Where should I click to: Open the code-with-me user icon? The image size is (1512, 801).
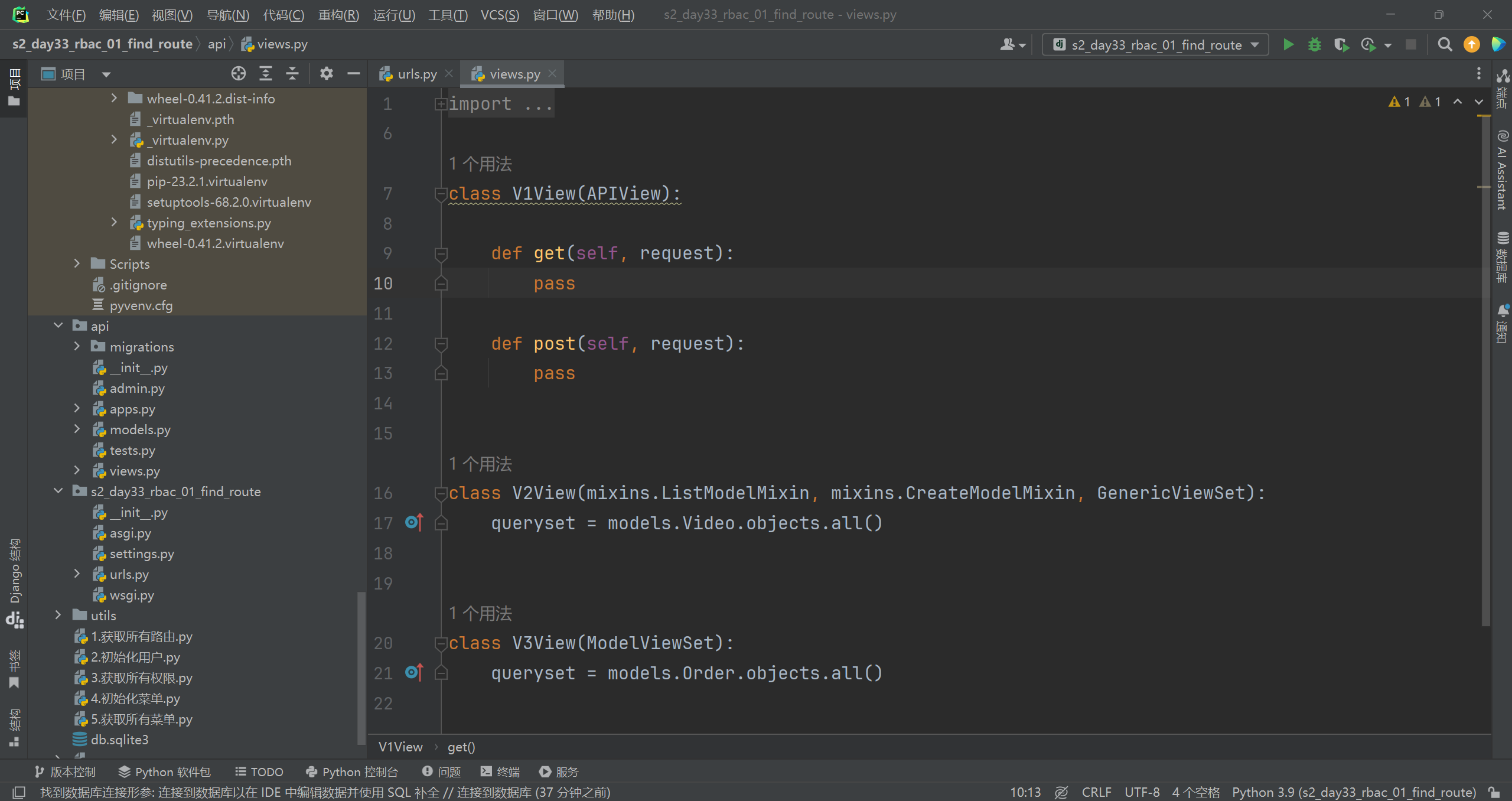1012,45
